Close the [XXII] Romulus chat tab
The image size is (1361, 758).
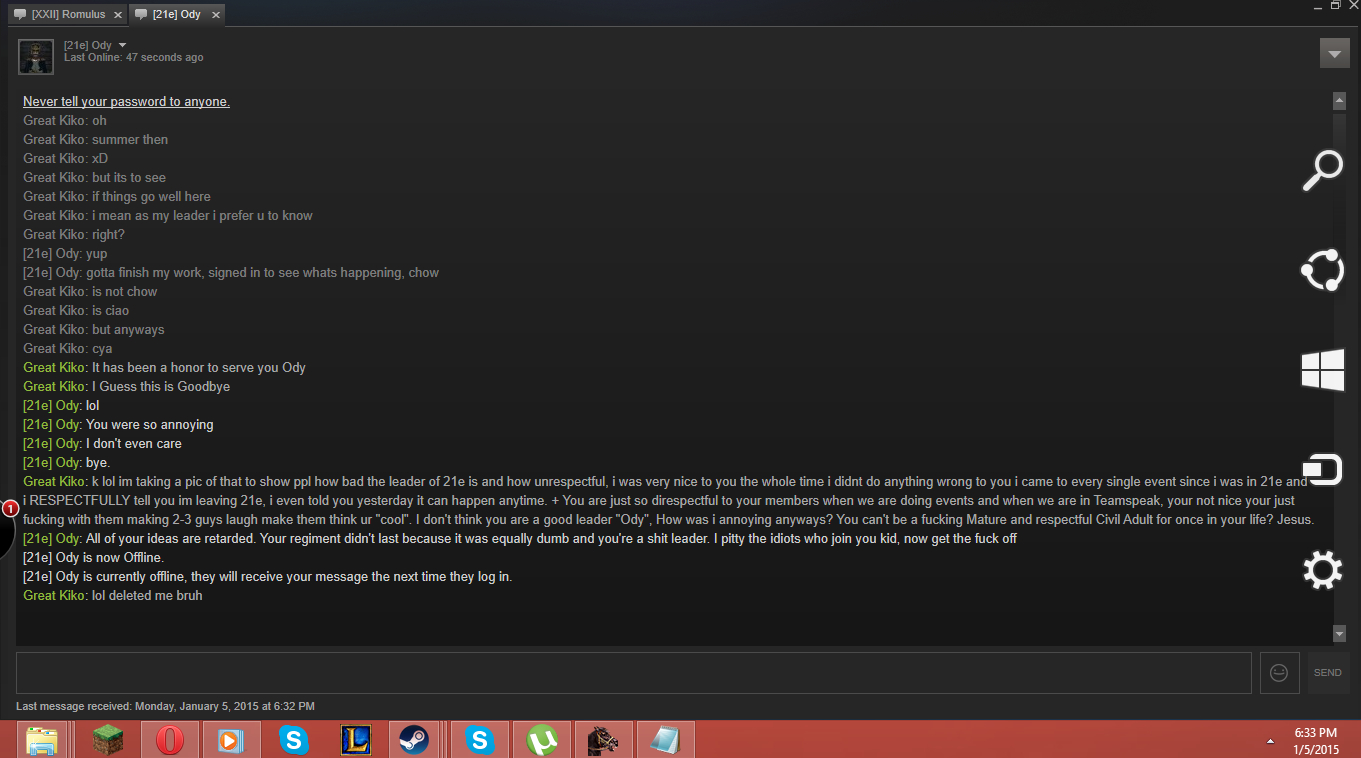point(117,15)
